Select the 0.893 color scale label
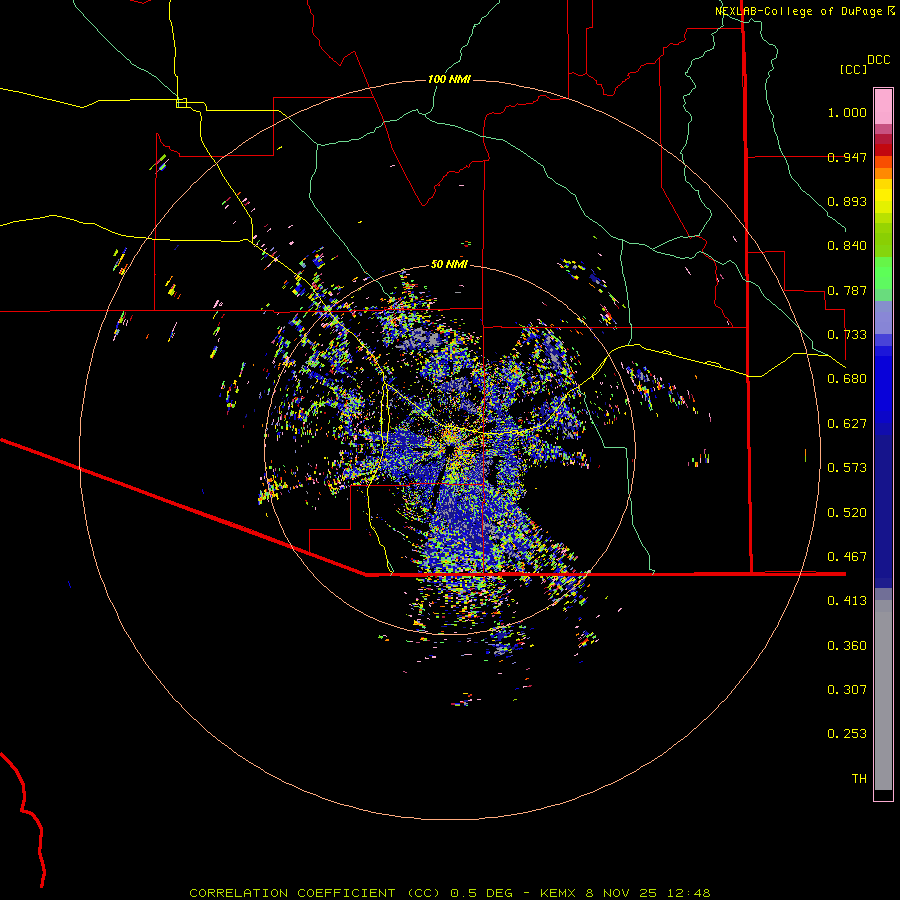Viewport: 900px width, 900px height. pos(847,201)
